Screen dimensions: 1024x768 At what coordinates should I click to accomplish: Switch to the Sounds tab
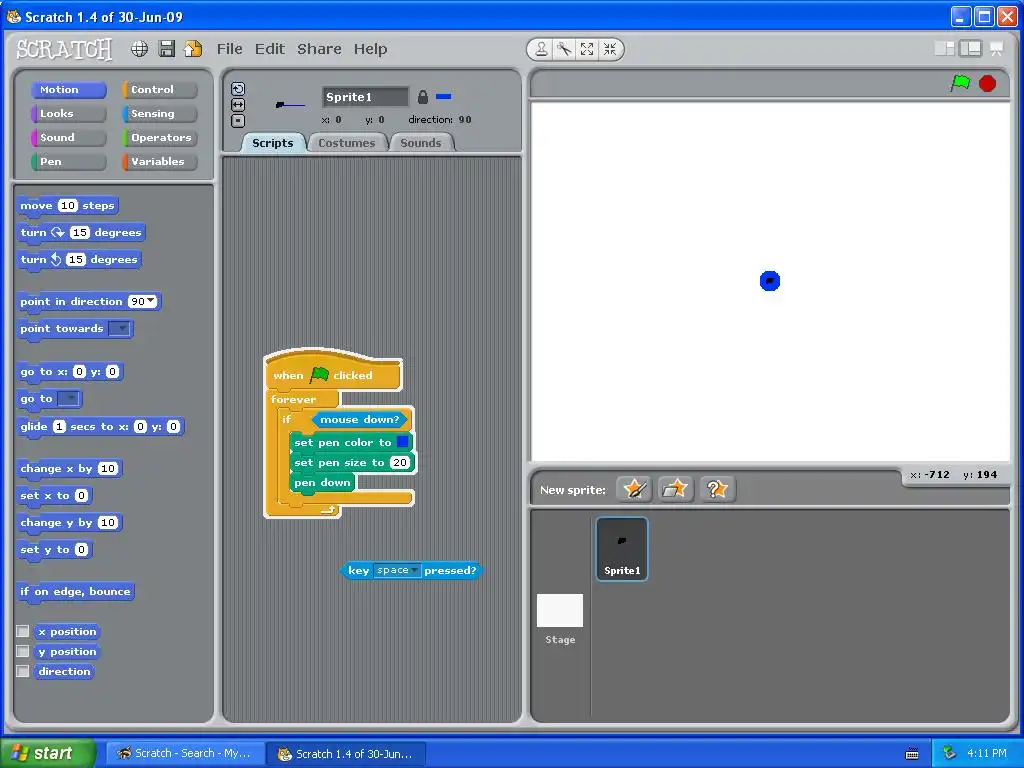421,143
